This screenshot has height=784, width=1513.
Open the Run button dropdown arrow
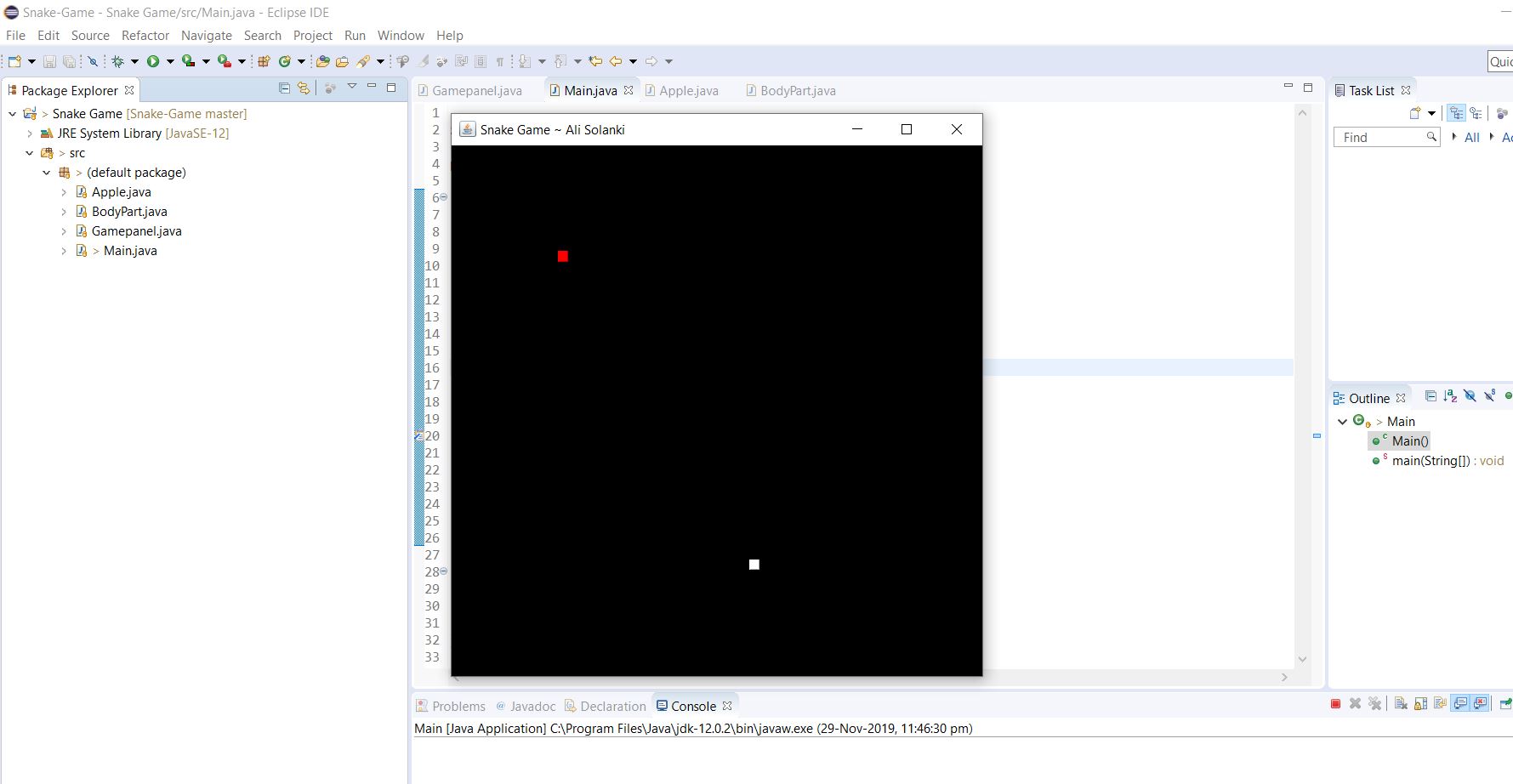(x=170, y=61)
